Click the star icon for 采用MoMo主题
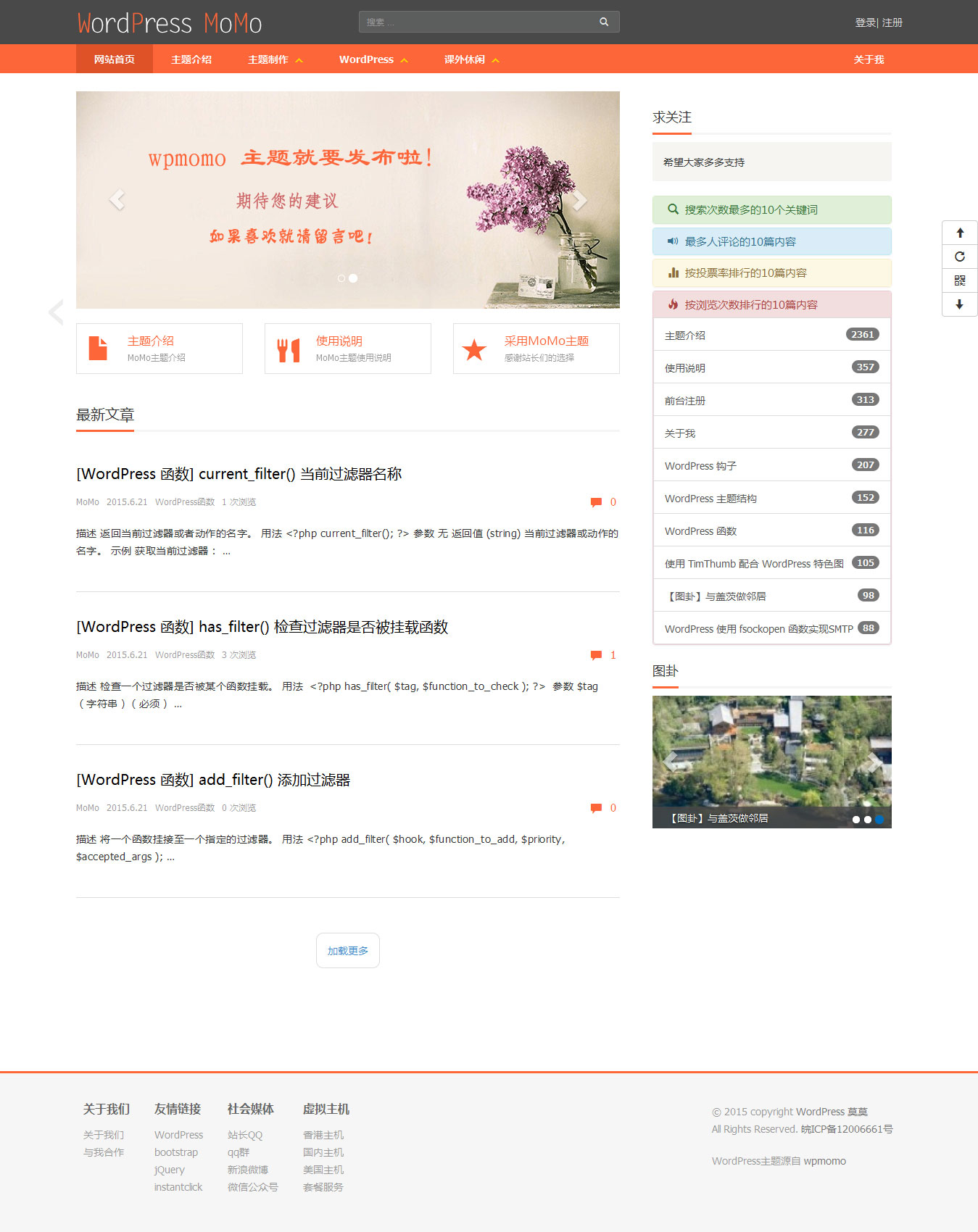Image resolution: width=978 pixels, height=1232 pixels. click(474, 349)
